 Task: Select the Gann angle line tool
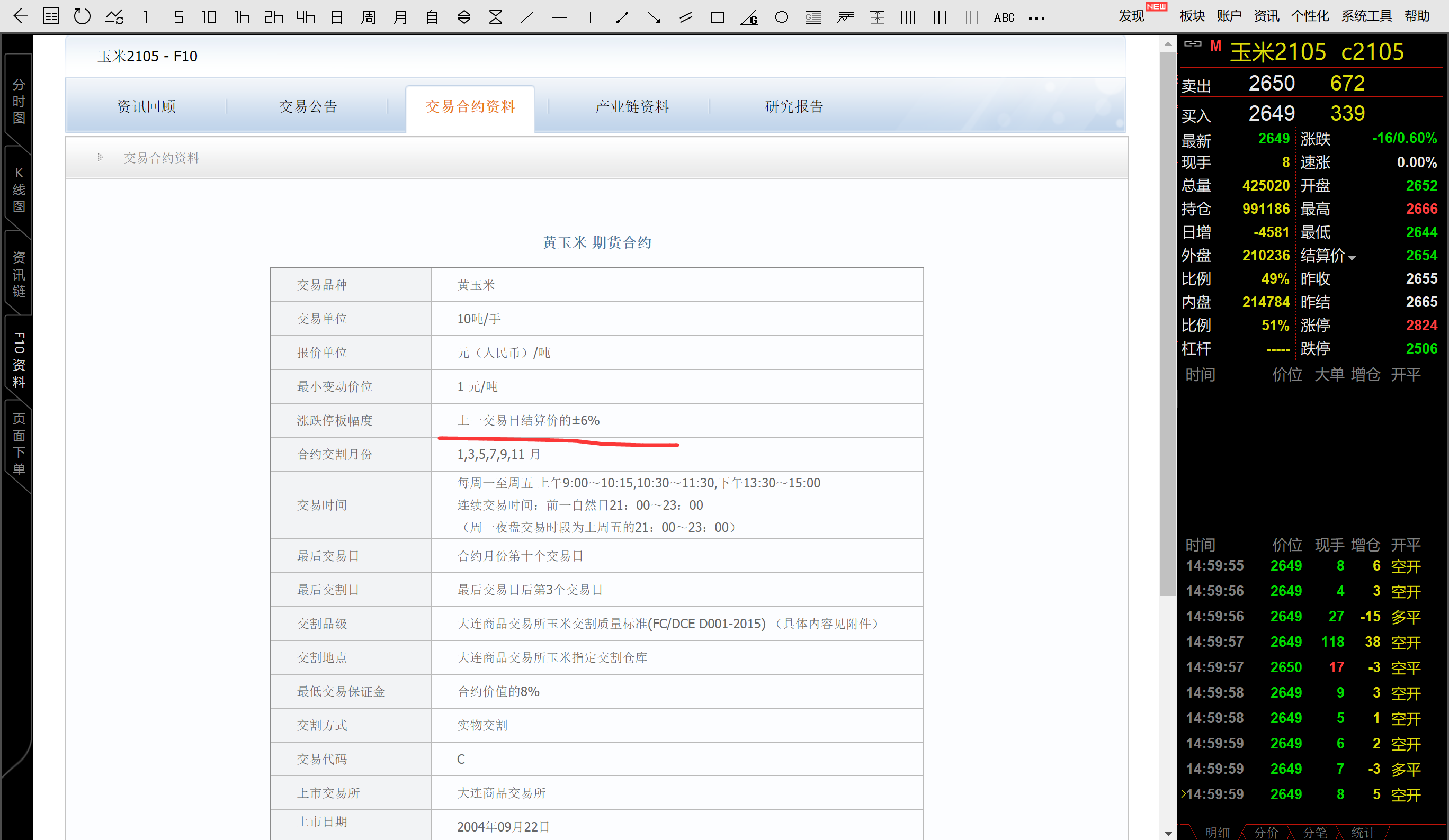click(x=749, y=18)
